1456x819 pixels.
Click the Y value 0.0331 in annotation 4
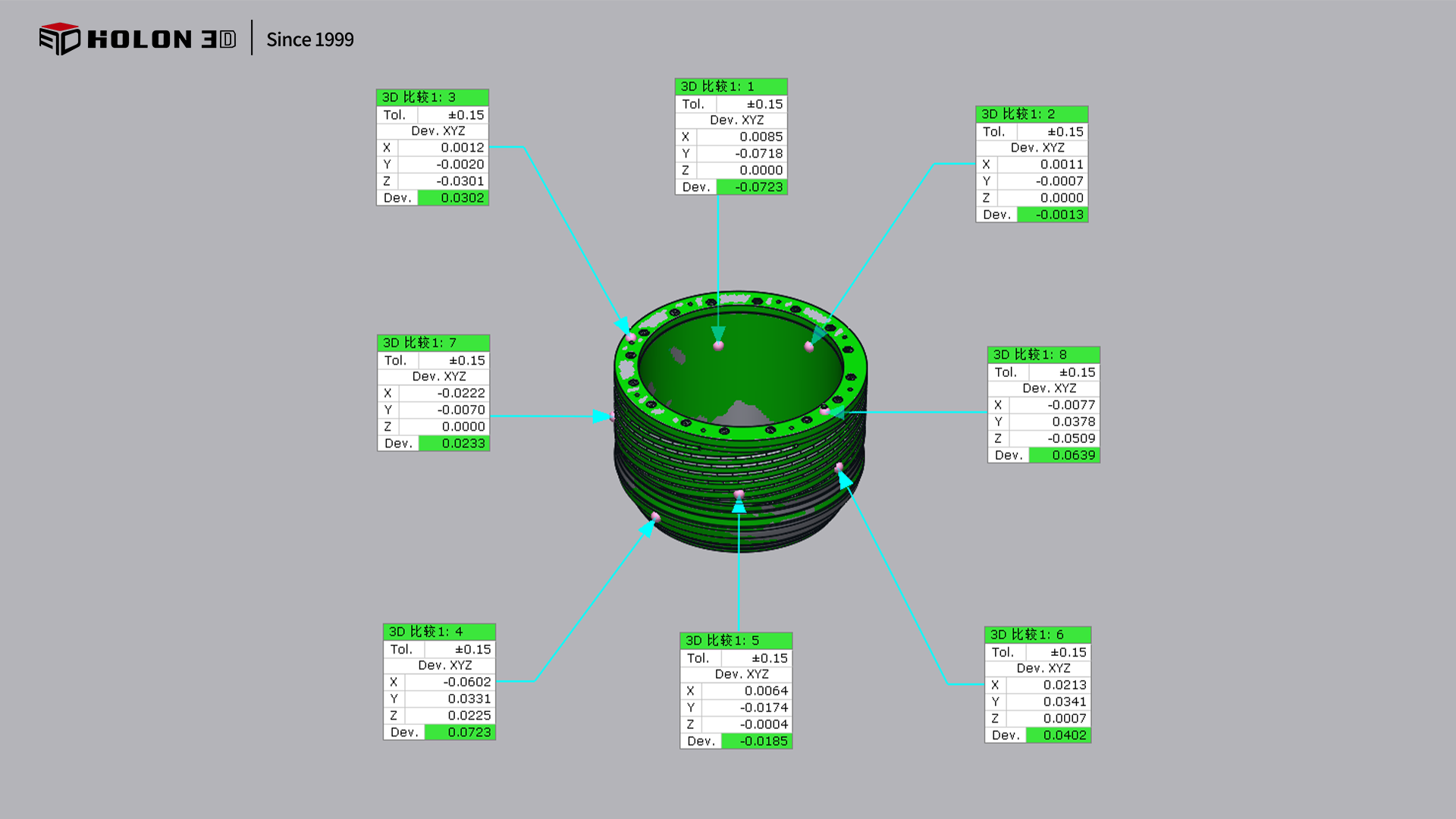click(x=469, y=699)
